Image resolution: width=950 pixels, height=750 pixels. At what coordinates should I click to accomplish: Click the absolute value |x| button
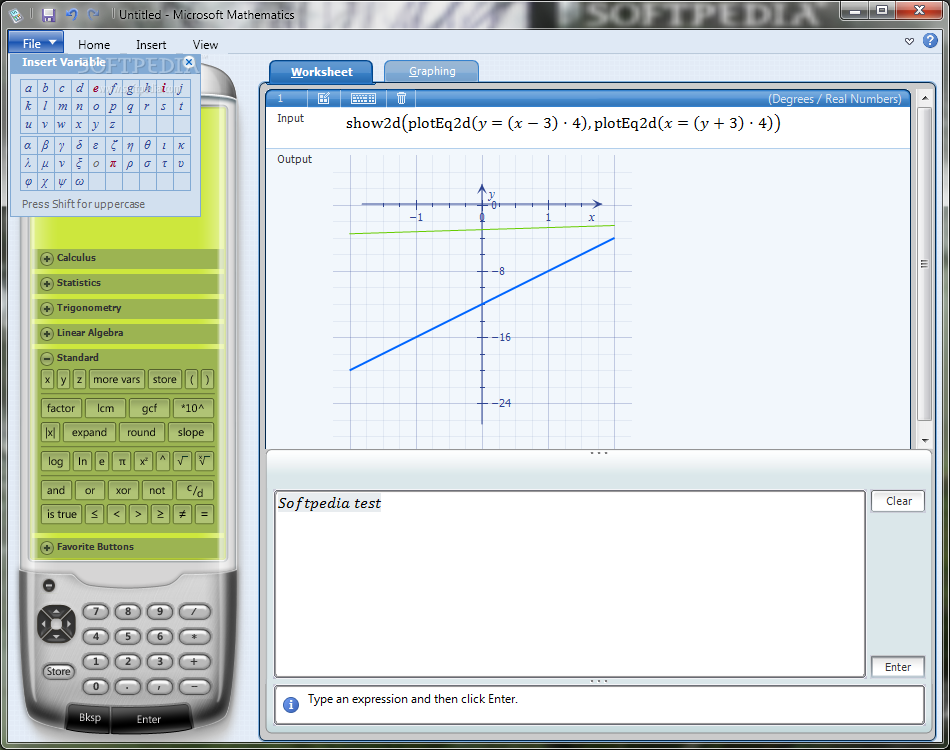point(50,433)
